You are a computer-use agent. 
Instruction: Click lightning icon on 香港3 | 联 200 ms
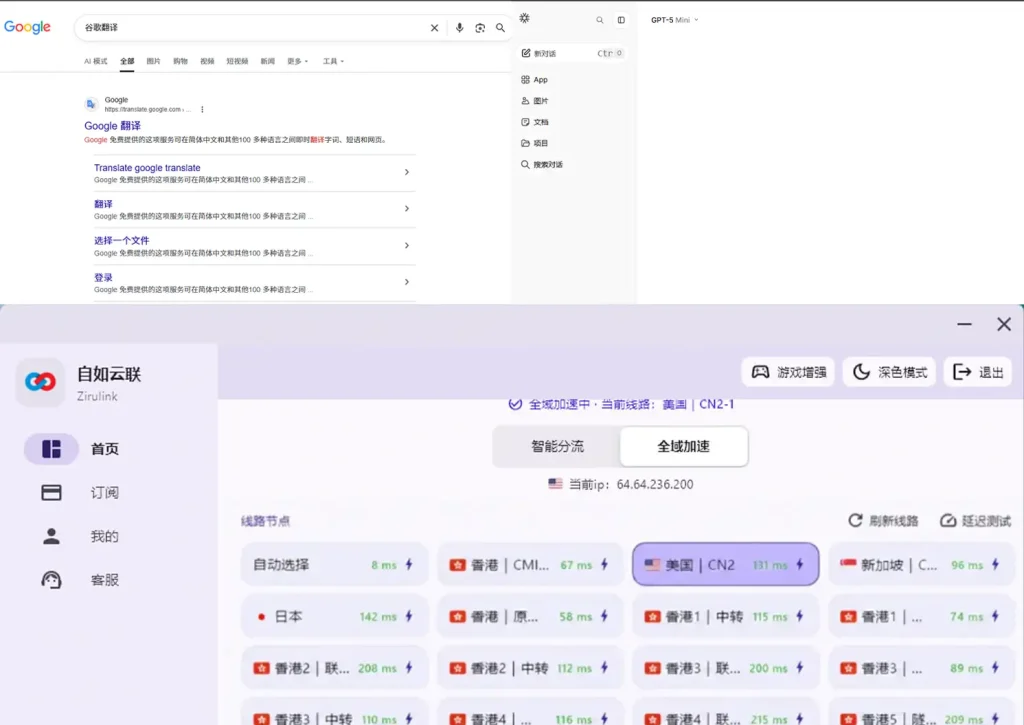point(800,668)
